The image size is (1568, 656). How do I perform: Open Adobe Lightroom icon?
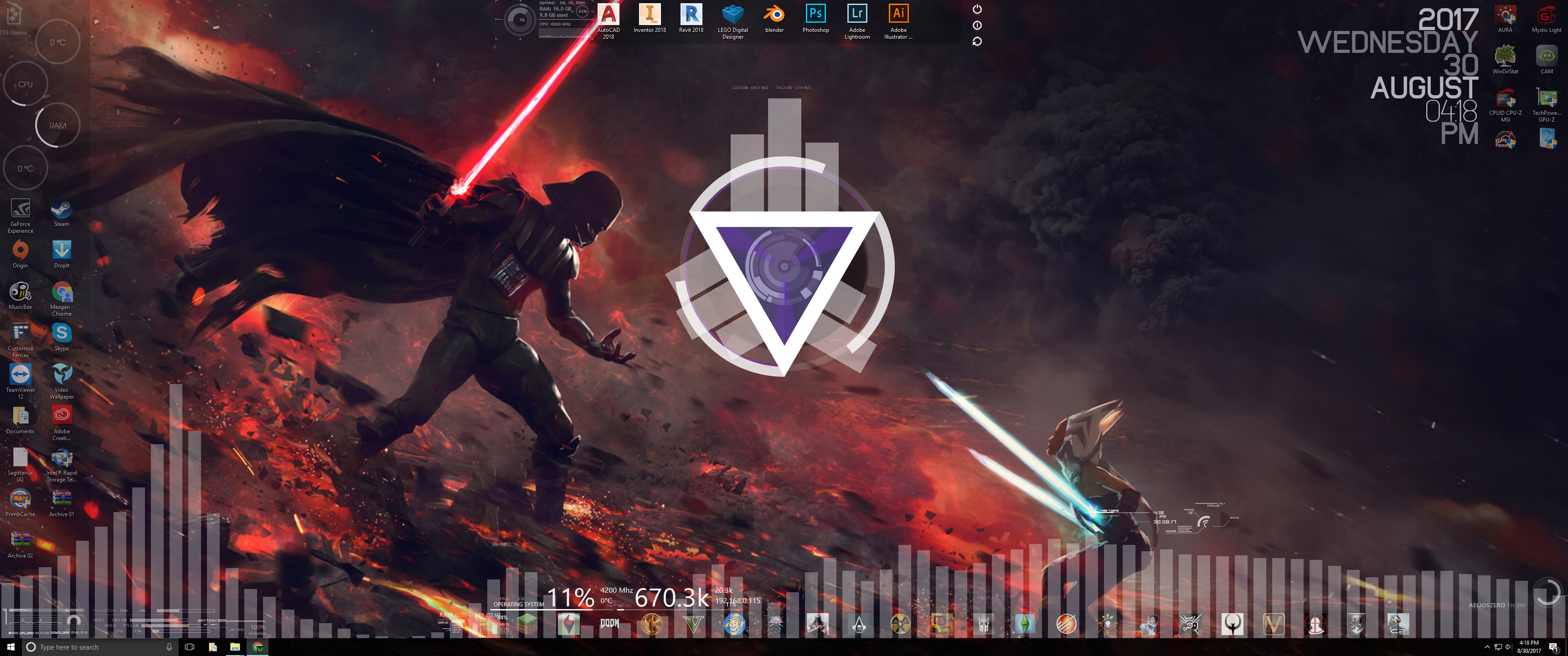(857, 20)
